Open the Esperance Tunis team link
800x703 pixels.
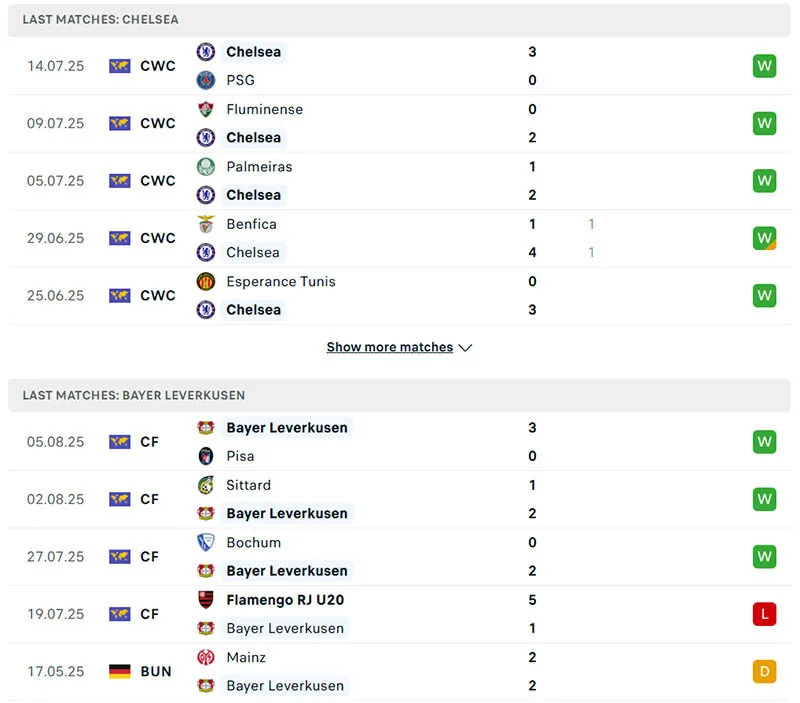point(281,281)
